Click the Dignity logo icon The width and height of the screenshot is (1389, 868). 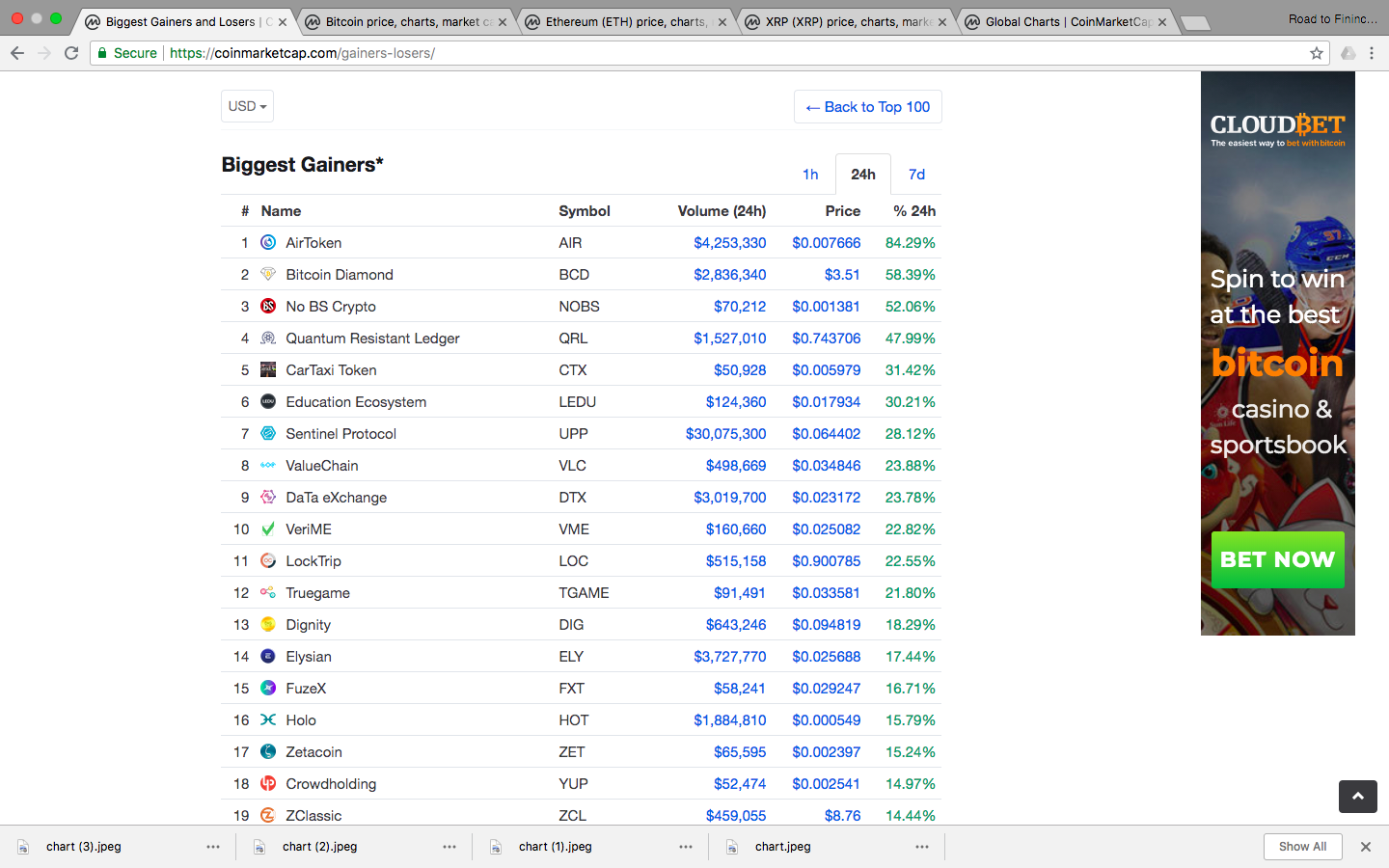point(268,624)
